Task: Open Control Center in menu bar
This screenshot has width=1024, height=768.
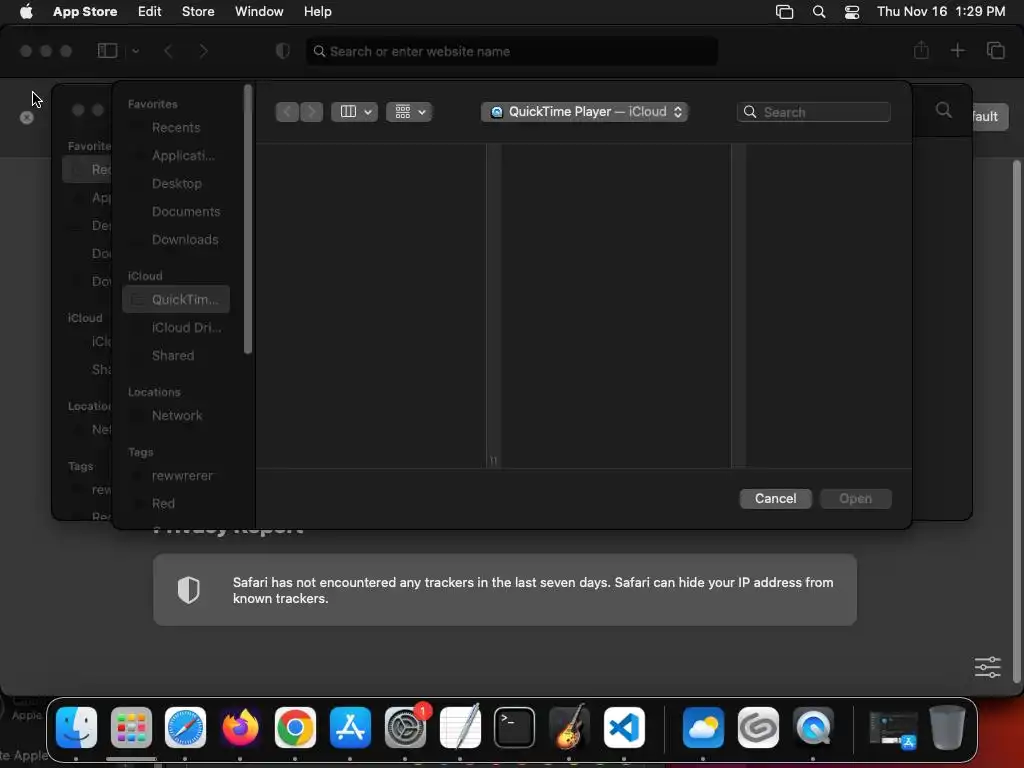Action: [852, 12]
